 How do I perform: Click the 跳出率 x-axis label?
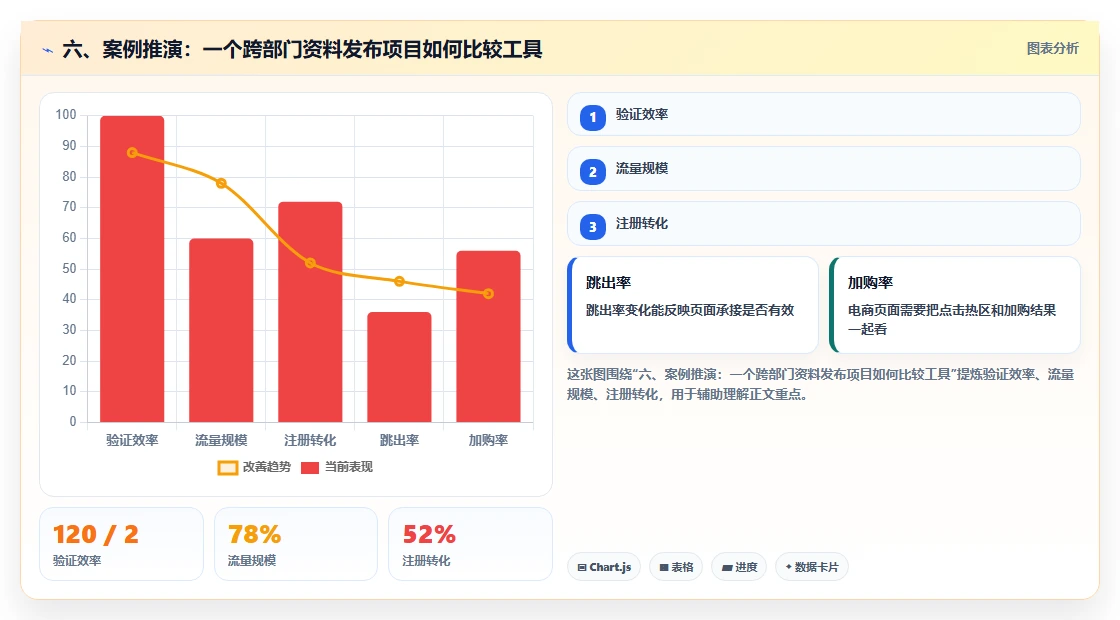(399, 440)
